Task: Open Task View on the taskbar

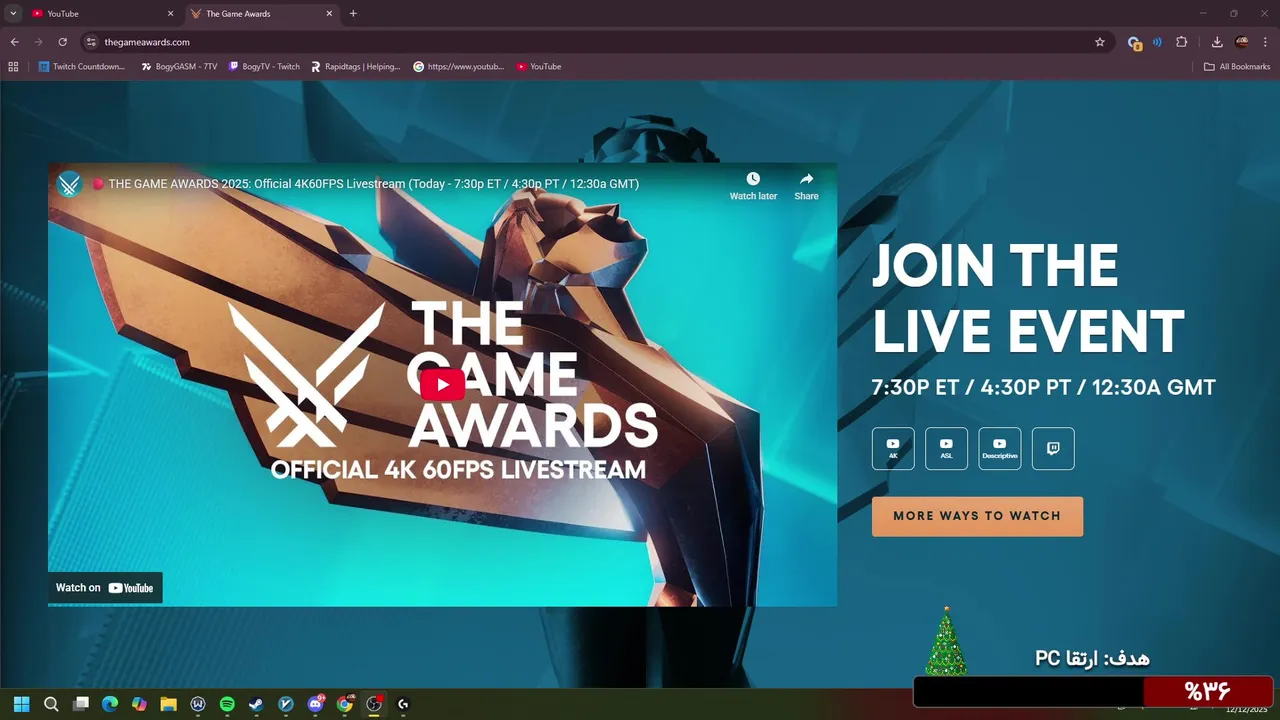Action: (81, 704)
